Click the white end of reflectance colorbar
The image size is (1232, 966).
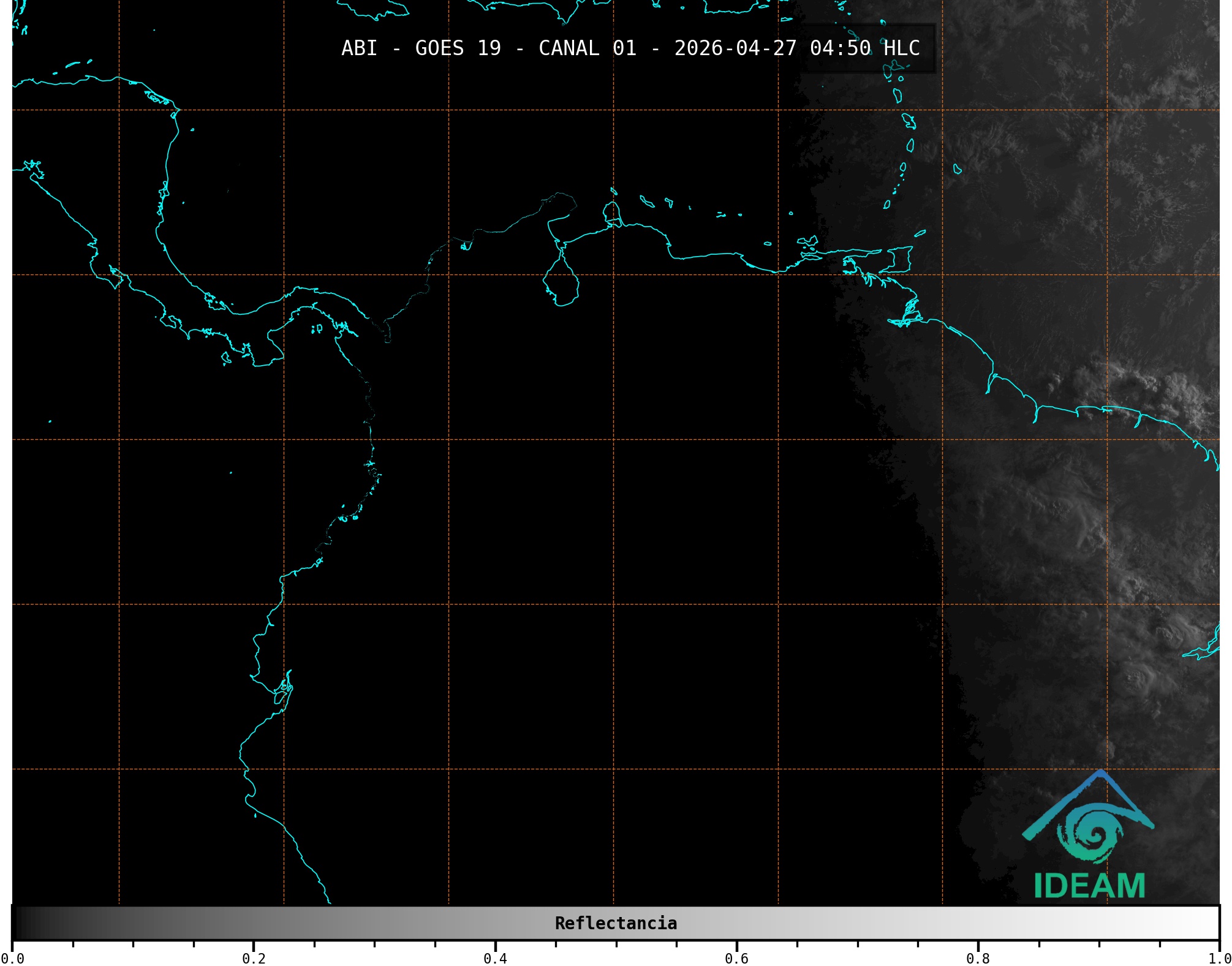pyautogui.click(x=1207, y=923)
